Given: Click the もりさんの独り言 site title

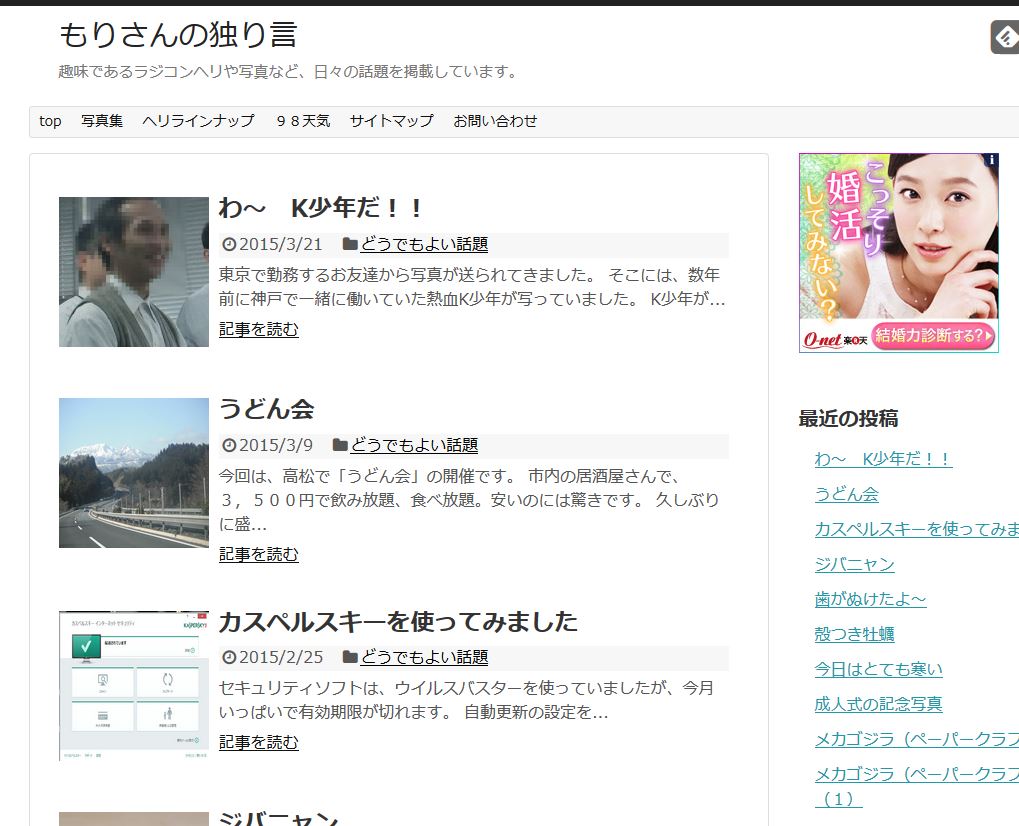Looking at the screenshot, I should tap(178, 35).
